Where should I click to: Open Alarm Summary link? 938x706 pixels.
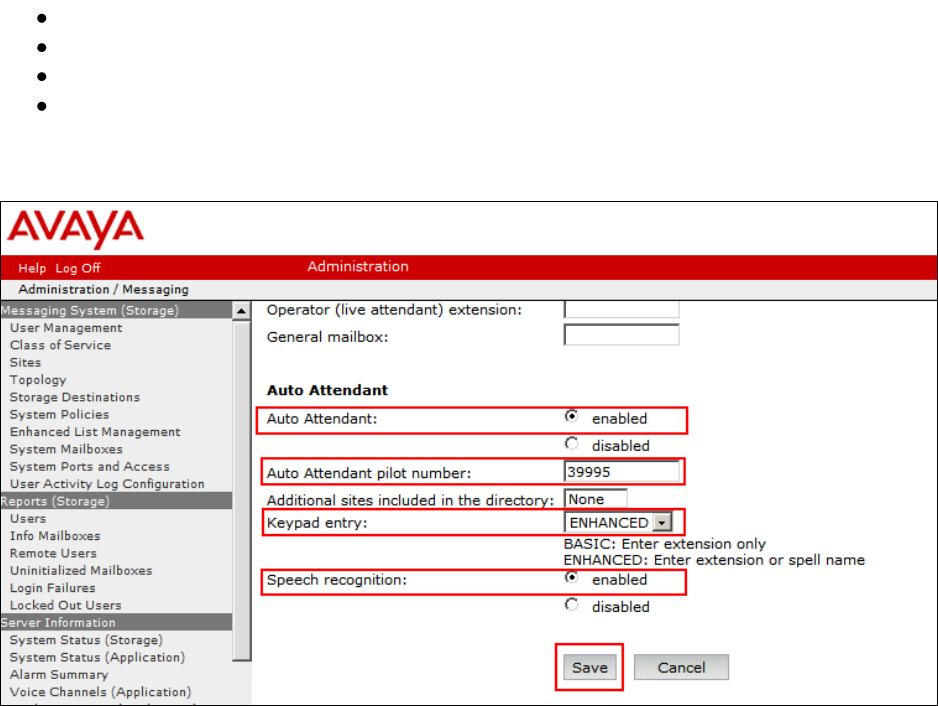tap(59, 675)
